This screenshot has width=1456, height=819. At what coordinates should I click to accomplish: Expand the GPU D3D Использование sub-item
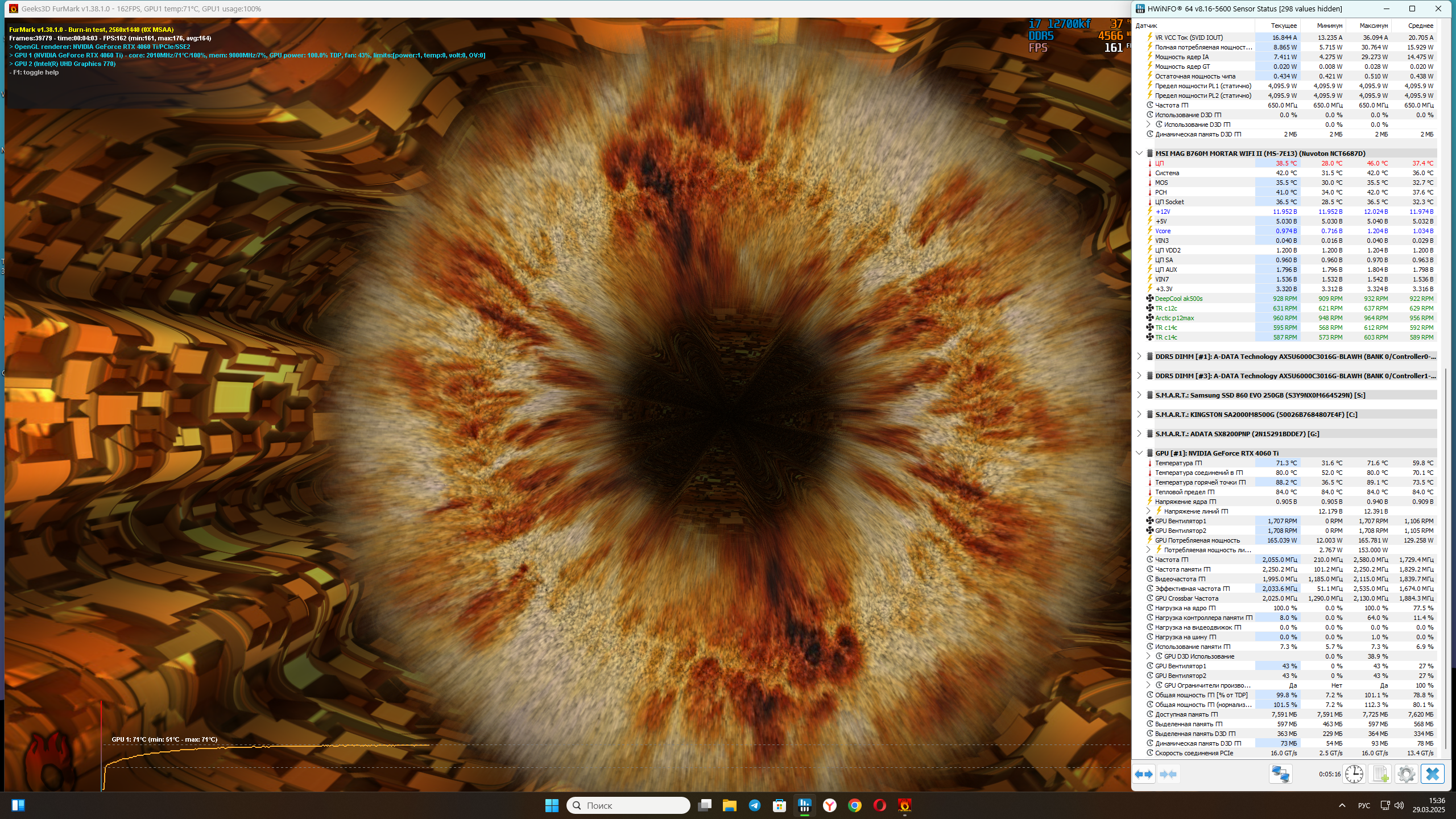tap(1148, 656)
